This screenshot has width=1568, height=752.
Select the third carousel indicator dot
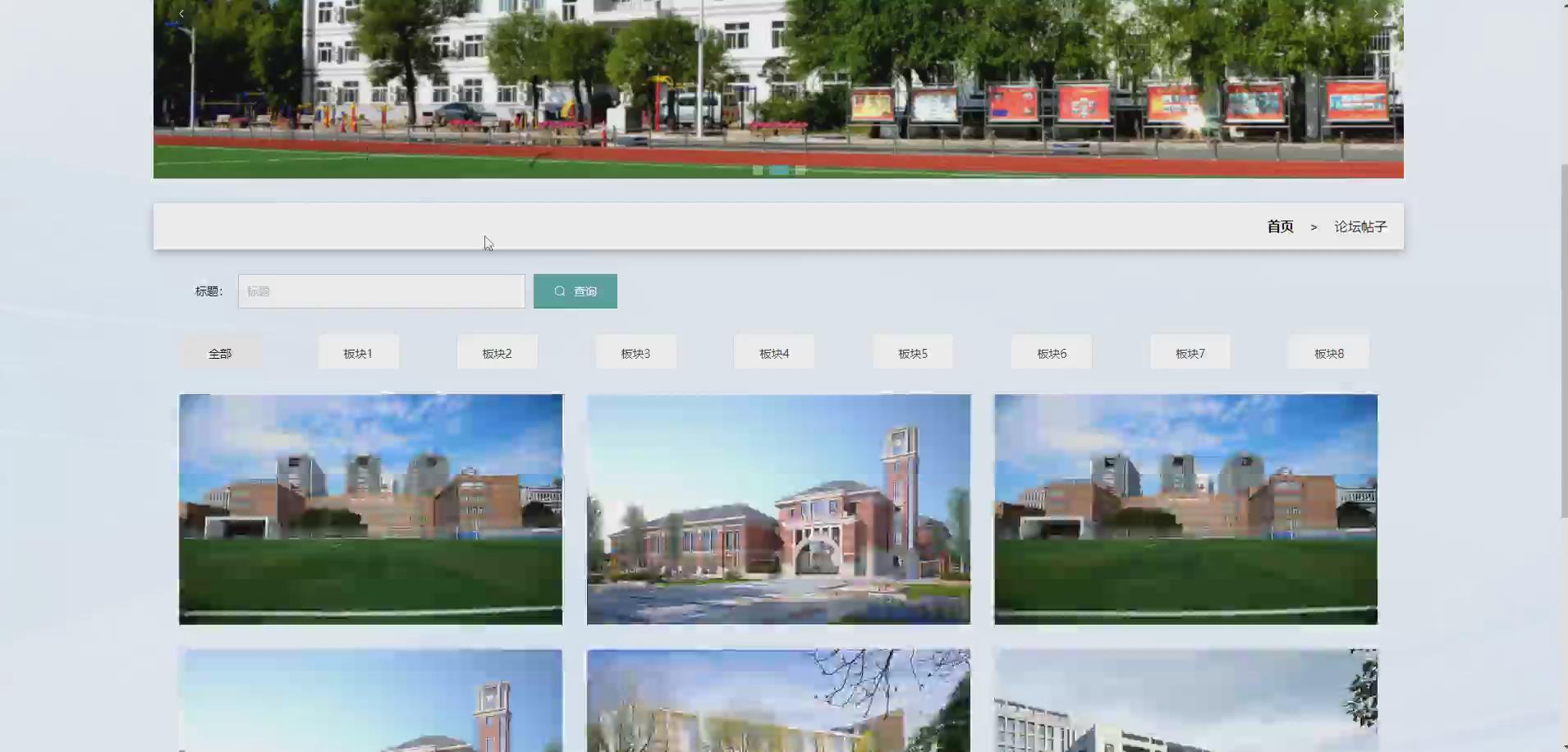(x=800, y=170)
